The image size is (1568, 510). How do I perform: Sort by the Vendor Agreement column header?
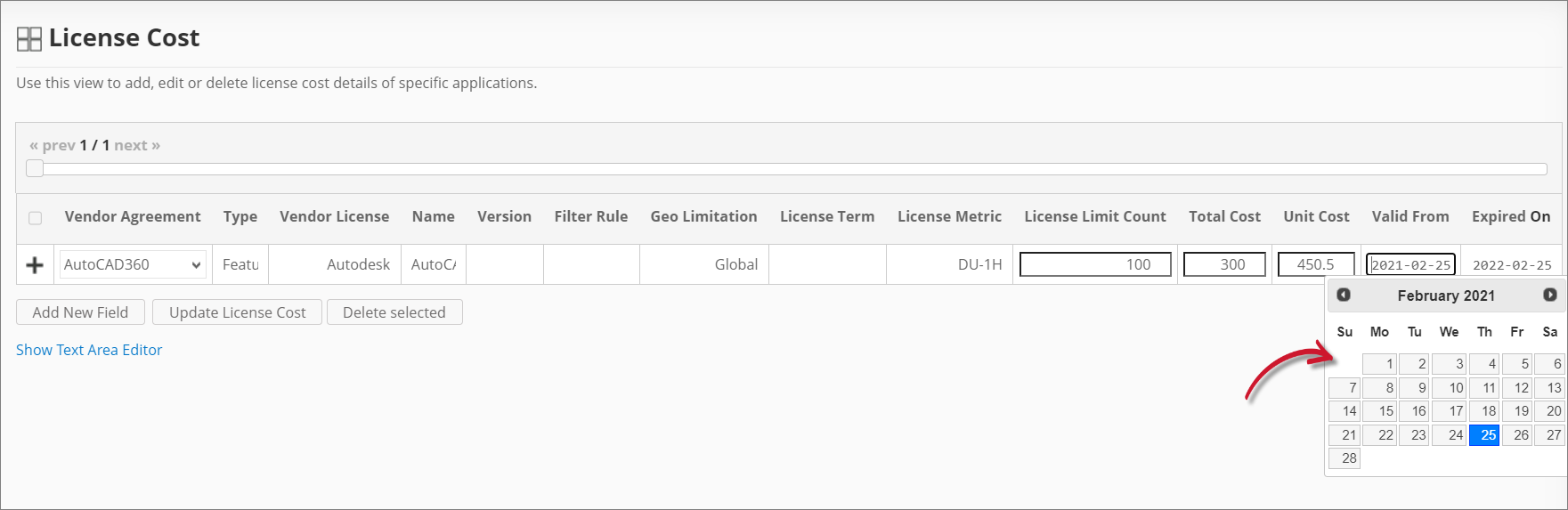(x=133, y=216)
